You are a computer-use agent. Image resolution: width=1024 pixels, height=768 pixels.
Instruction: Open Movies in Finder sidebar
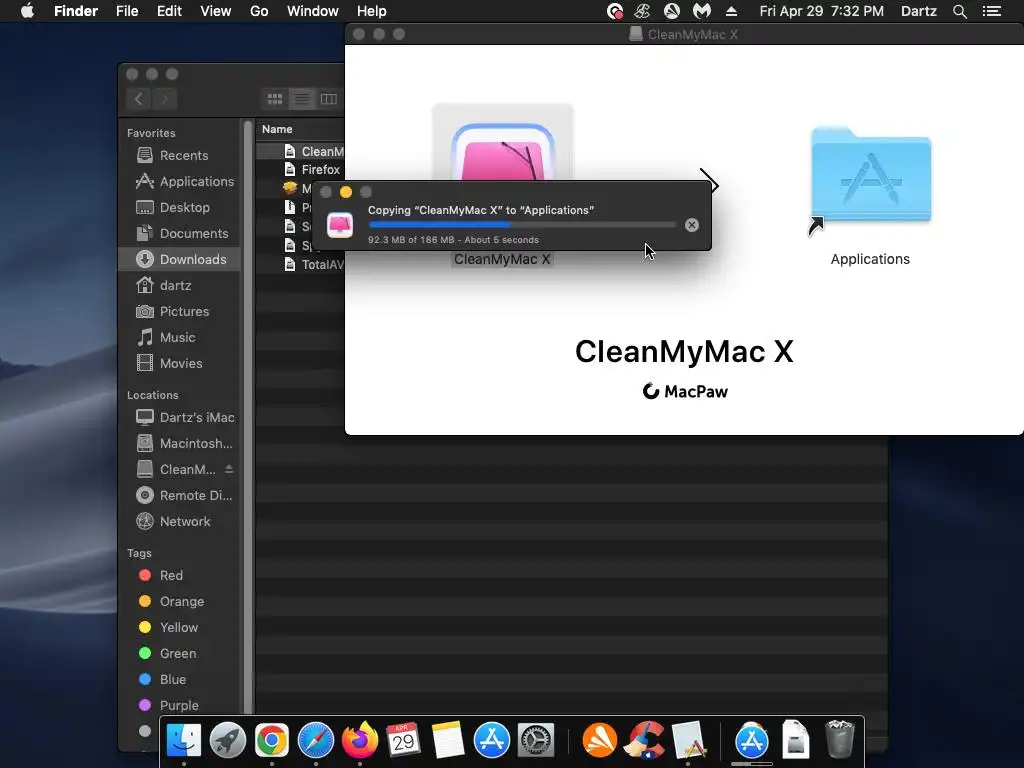pos(179,364)
